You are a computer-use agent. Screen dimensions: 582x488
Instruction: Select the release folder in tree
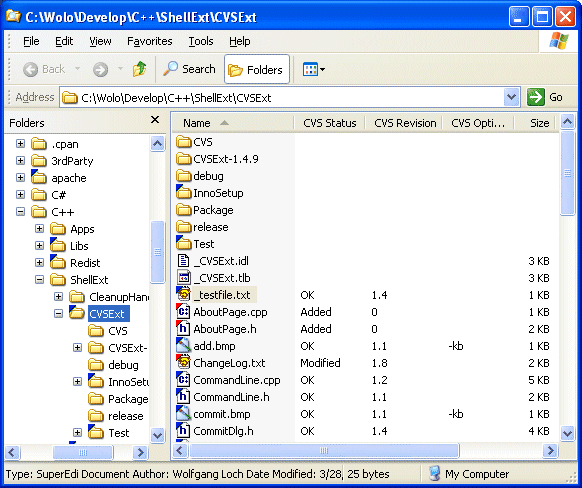tap(116, 416)
